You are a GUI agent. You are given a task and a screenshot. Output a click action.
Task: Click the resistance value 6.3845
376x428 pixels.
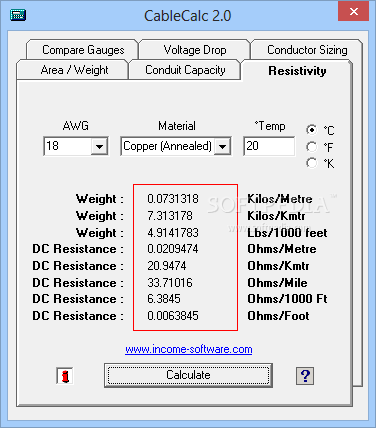[x=164, y=299]
